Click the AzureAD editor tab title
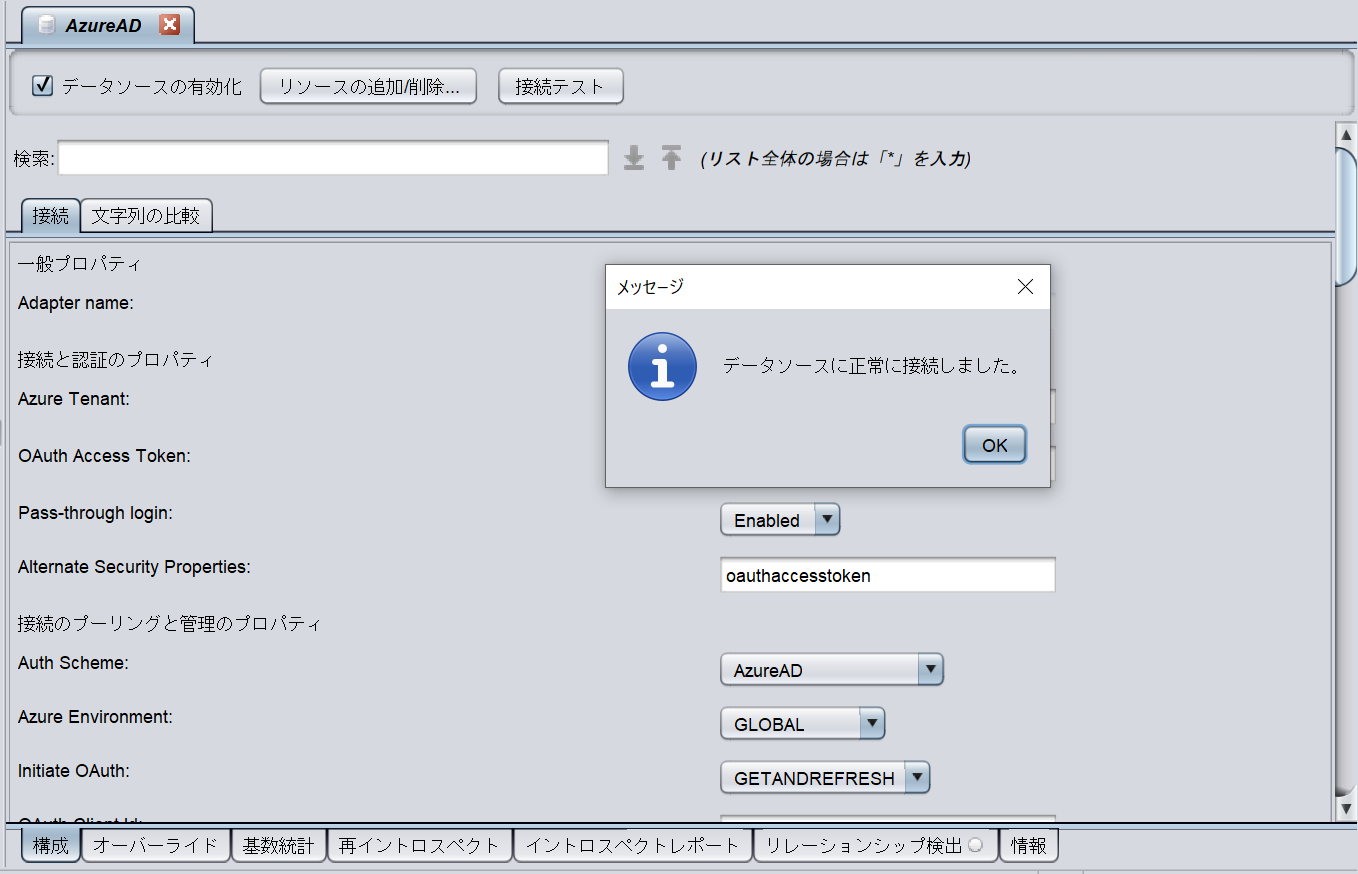Screen dimensions: 1358x874 (104, 26)
